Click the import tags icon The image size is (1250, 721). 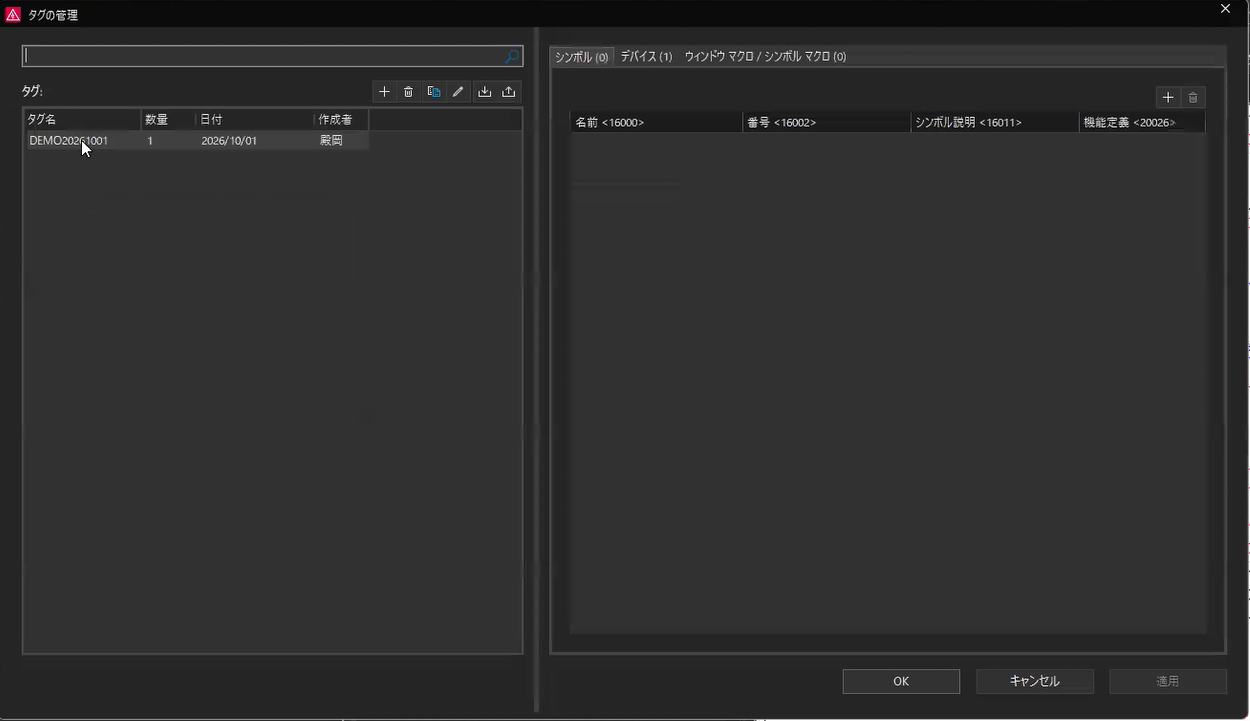tap(485, 92)
